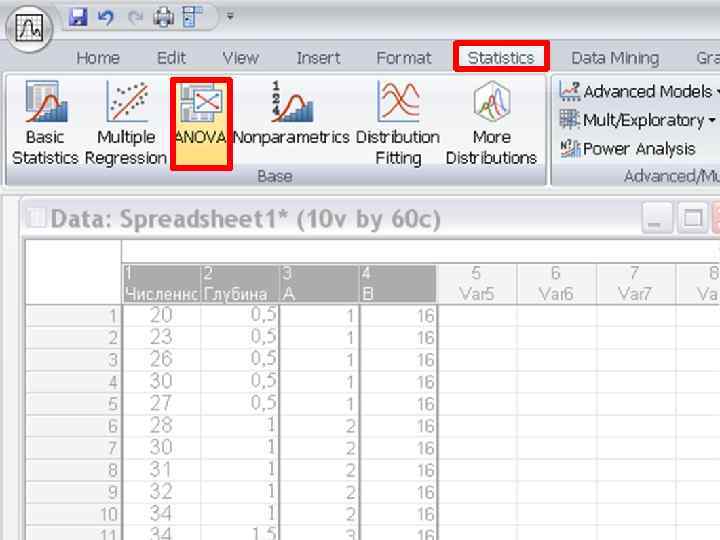Image resolution: width=720 pixels, height=540 pixels.
Task: Click the Mult/Exploratory grid icon
Action: [x=569, y=119]
